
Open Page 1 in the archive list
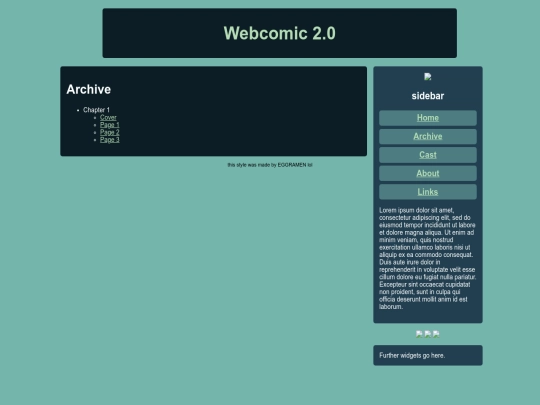coord(110,125)
